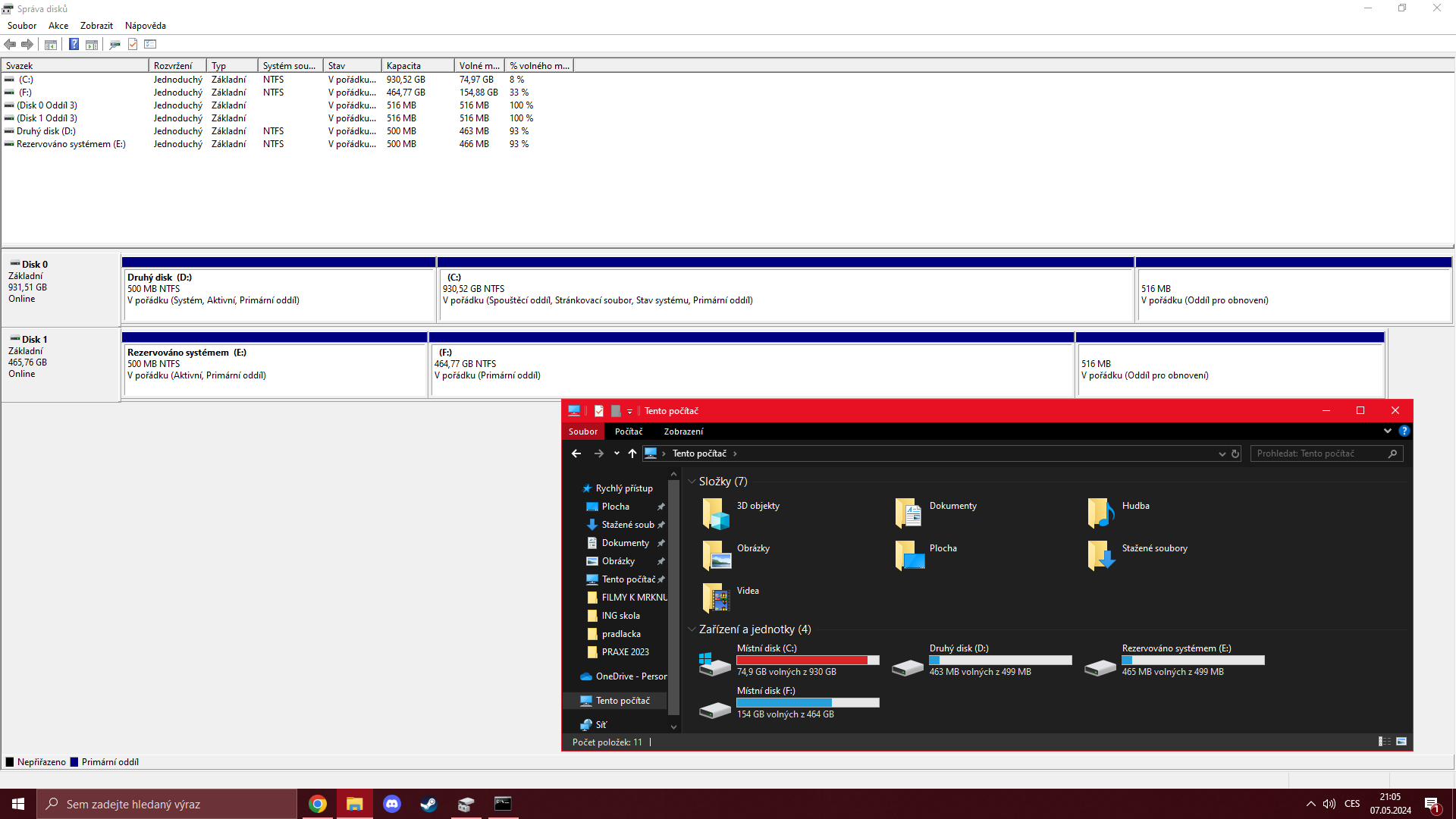Click the show/hide console tree icon
The height and width of the screenshot is (819, 1456).
pyautogui.click(x=51, y=44)
